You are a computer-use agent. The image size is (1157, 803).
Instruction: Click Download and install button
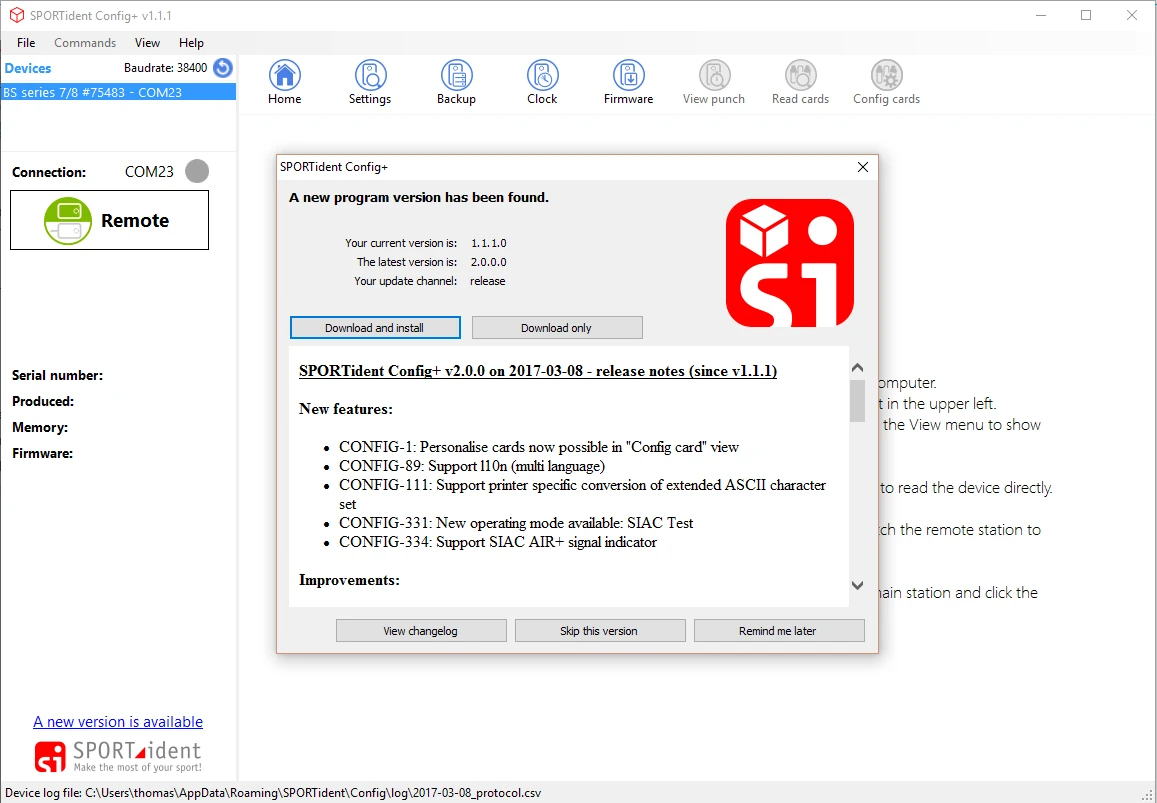click(375, 328)
